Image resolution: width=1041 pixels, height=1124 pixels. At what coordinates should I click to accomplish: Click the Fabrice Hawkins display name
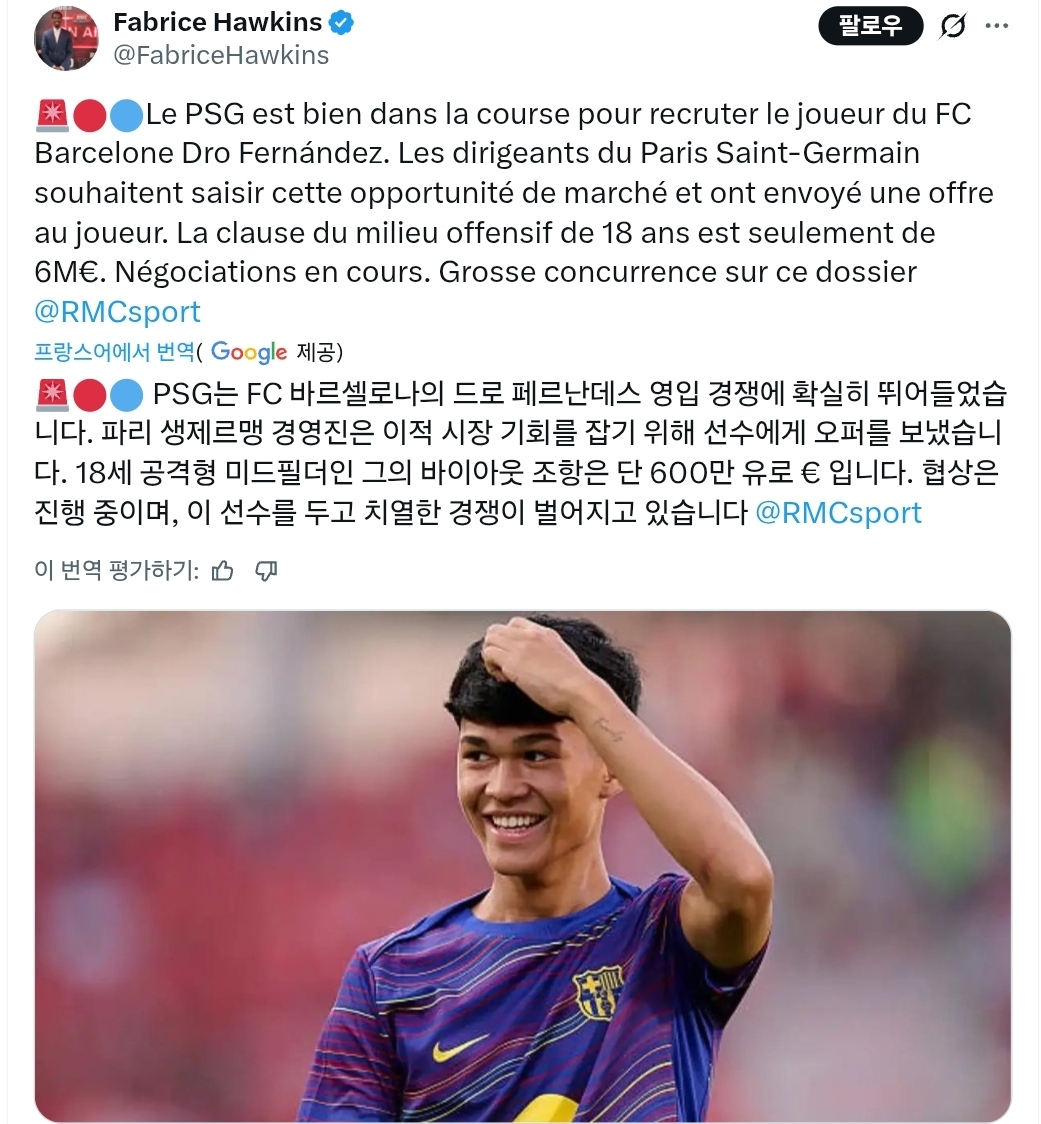tap(218, 22)
